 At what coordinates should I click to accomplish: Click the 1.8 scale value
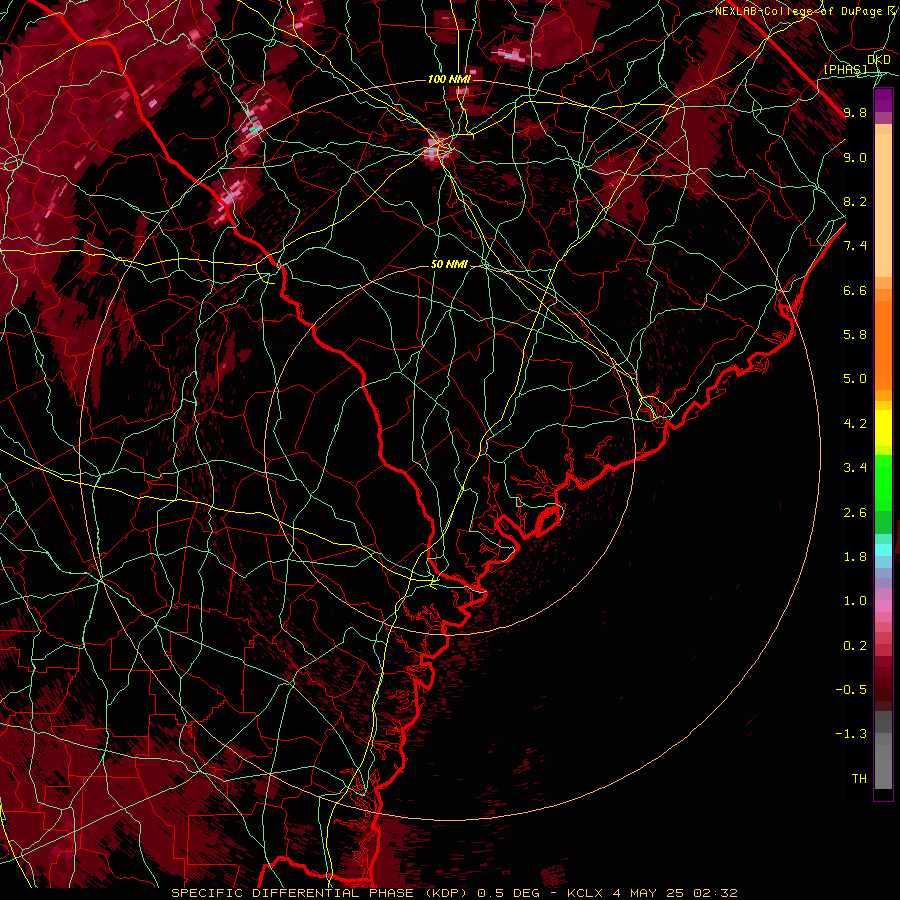(x=855, y=557)
